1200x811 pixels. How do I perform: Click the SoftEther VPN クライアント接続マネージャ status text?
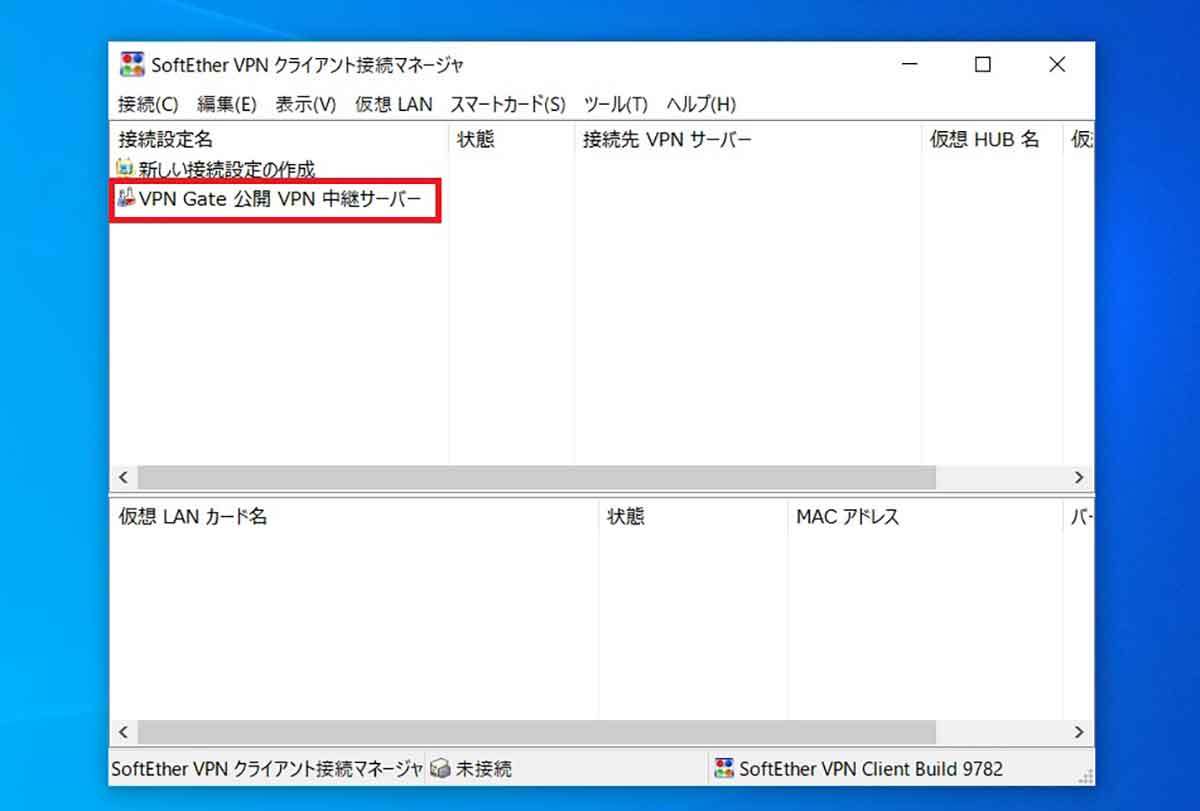(267, 769)
